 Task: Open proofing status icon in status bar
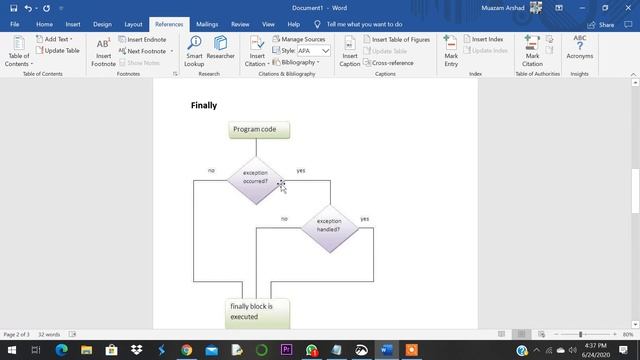72,334
